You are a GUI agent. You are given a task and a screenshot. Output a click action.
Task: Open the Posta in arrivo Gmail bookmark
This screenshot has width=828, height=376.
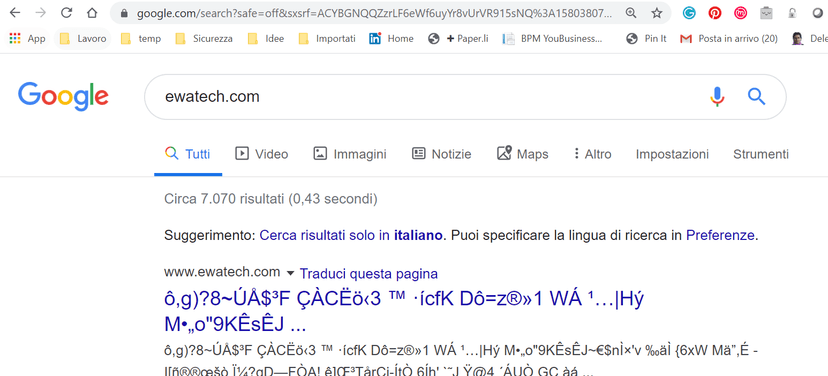point(729,39)
